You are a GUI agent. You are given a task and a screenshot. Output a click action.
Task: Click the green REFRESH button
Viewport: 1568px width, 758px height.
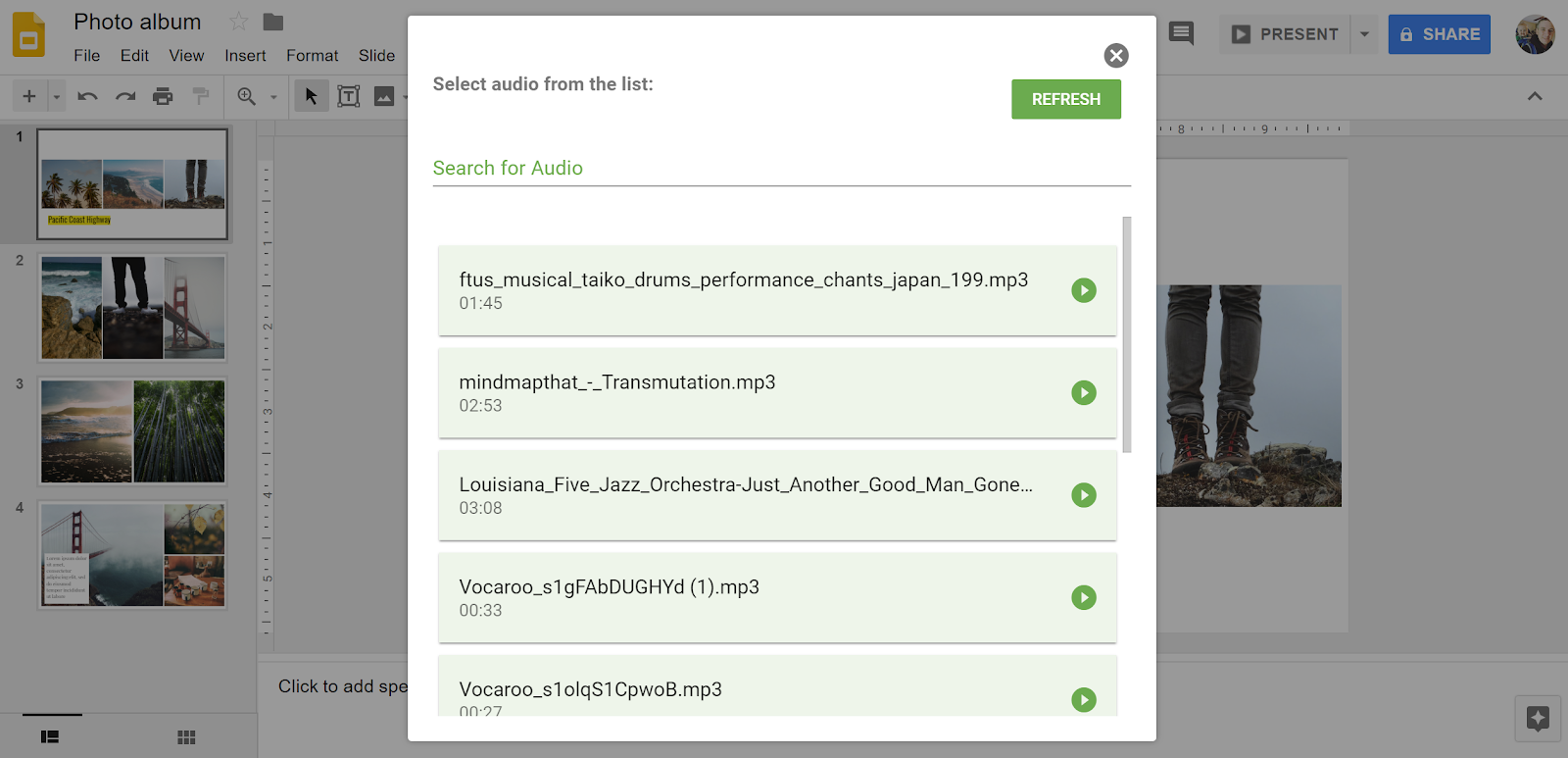click(1065, 99)
